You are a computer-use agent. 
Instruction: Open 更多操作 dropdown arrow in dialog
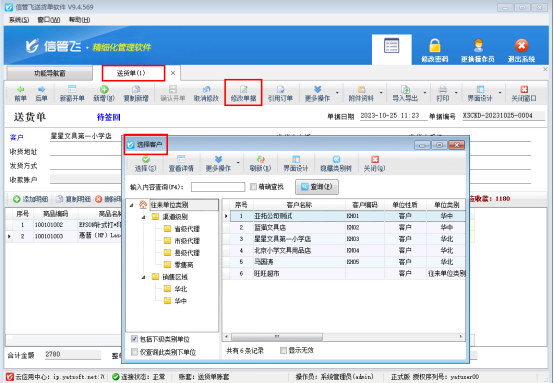[238, 163]
